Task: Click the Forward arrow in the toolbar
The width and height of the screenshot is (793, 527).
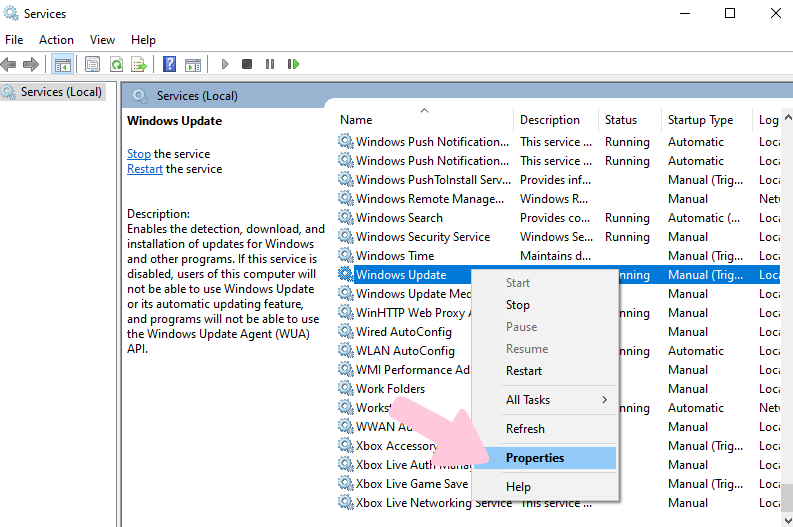Action: [x=31, y=64]
